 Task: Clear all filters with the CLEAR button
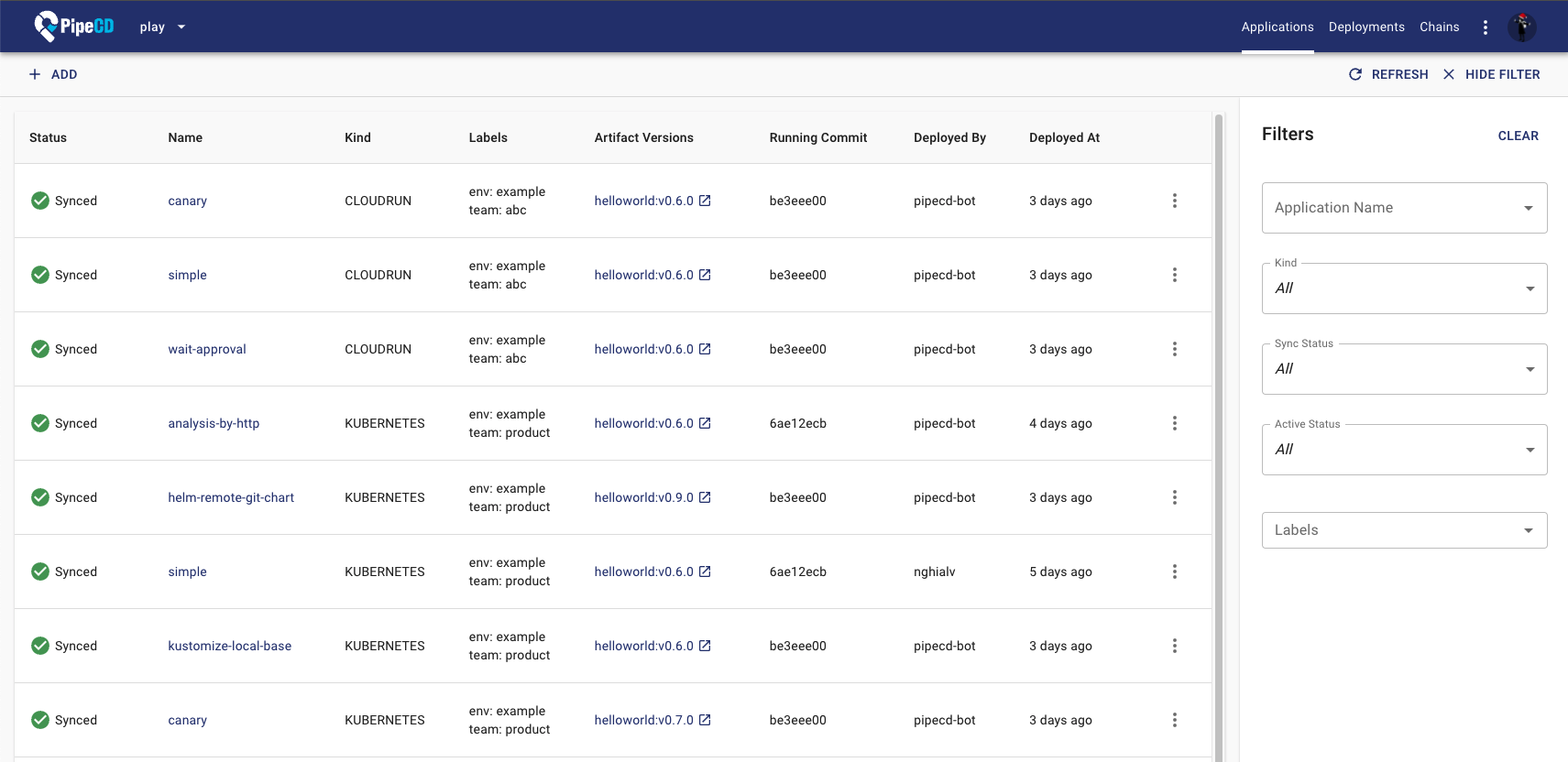pos(1518,136)
